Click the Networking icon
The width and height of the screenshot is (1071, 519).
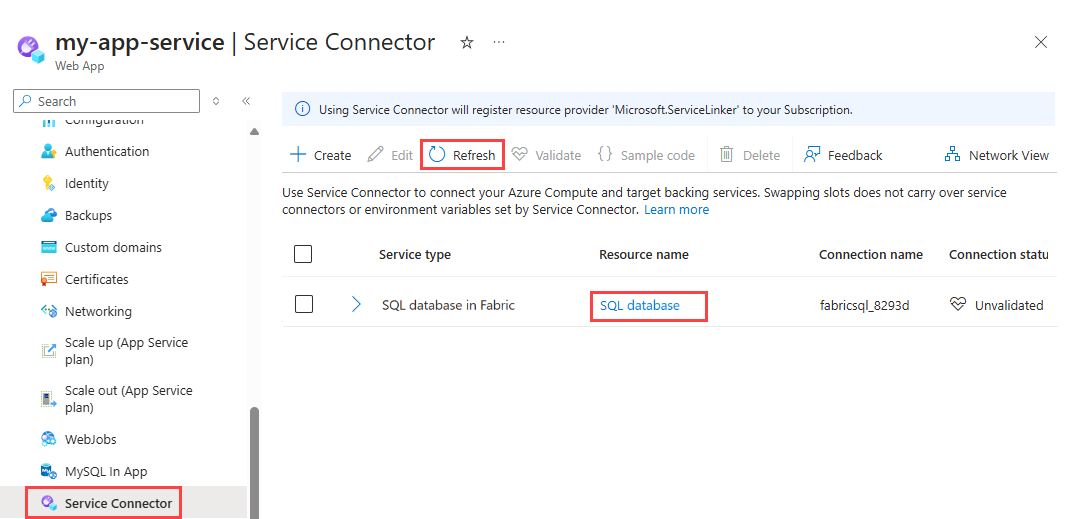click(48, 311)
